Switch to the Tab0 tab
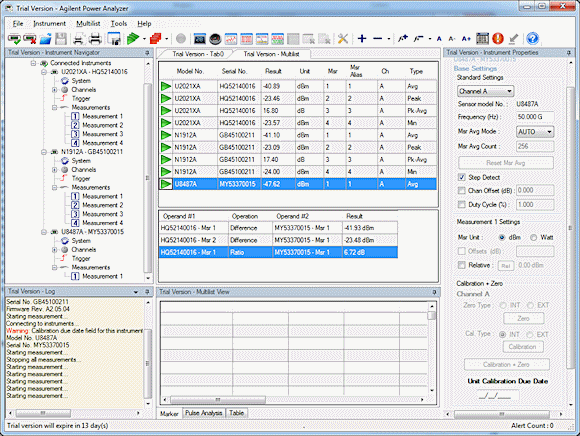Viewport: 580px width, 436px height. 198,54
